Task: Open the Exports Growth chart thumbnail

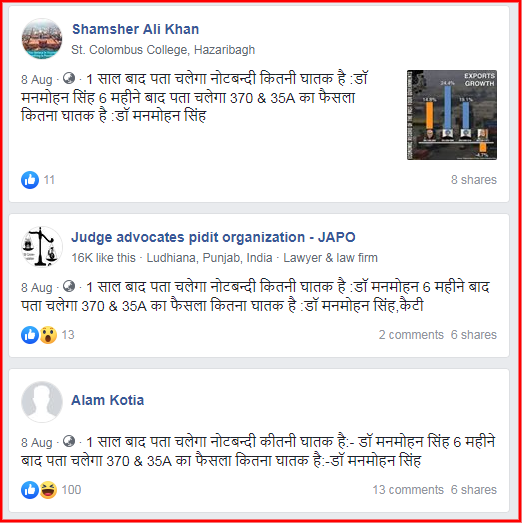Action: (x=452, y=115)
